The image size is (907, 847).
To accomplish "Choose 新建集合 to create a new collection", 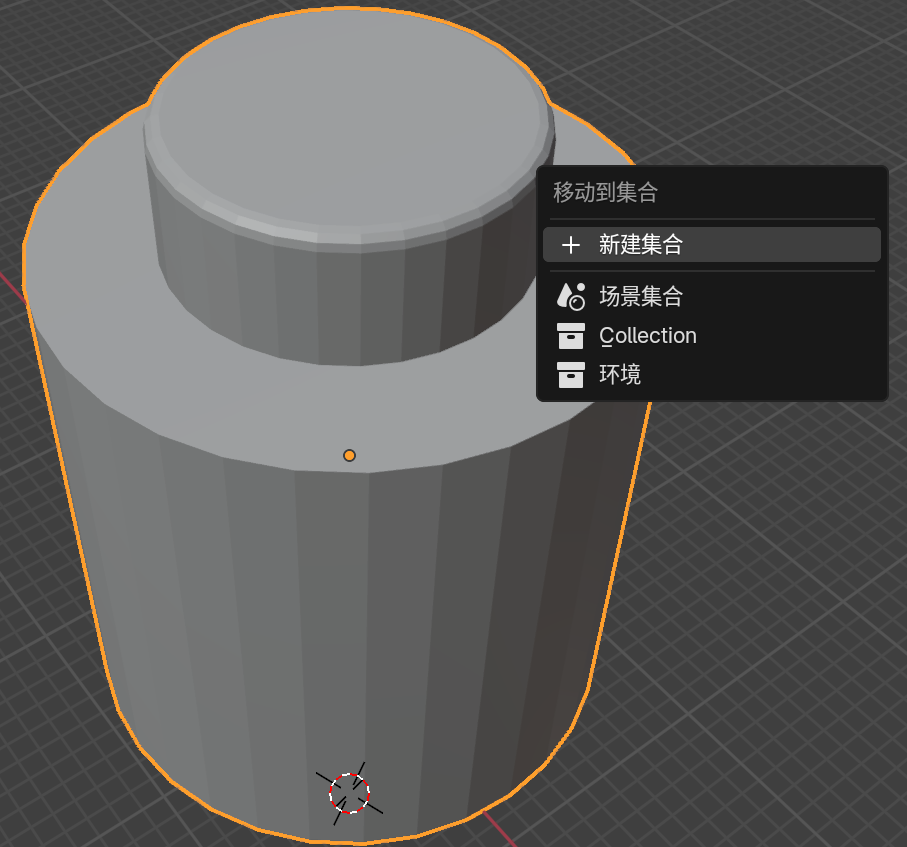I will [x=711, y=245].
